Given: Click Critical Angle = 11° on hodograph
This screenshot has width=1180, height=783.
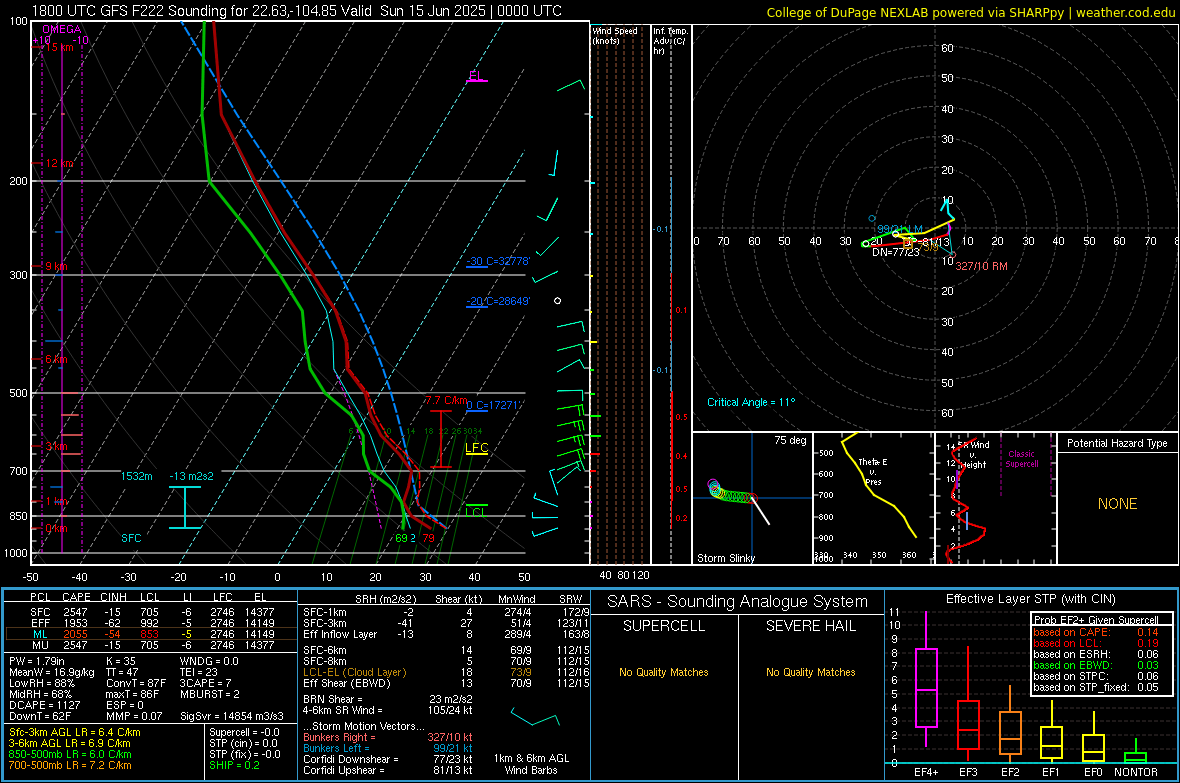Looking at the screenshot, I should coord(751,402).
